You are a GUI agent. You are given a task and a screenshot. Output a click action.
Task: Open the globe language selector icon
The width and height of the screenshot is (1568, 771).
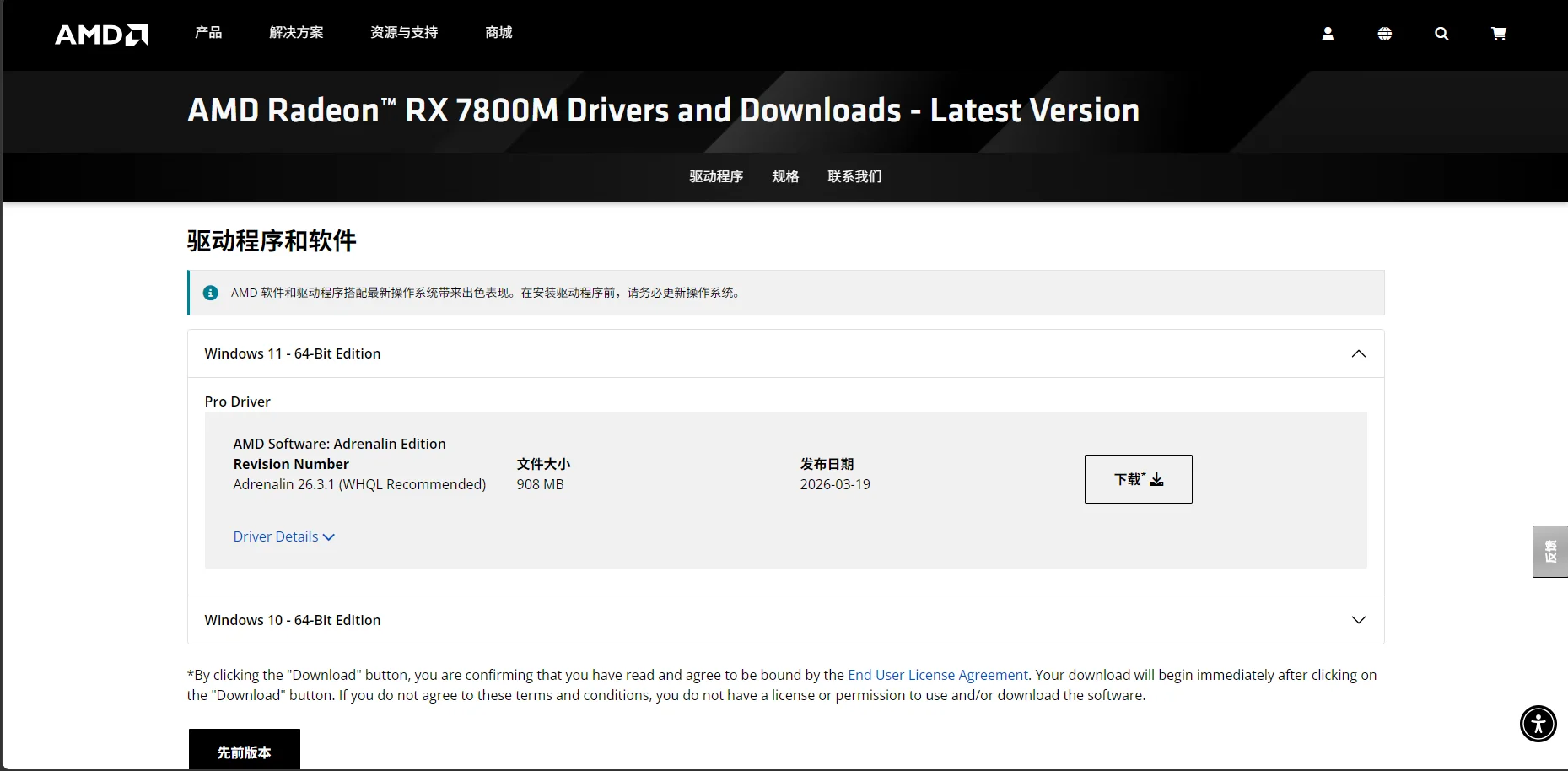1385,34
